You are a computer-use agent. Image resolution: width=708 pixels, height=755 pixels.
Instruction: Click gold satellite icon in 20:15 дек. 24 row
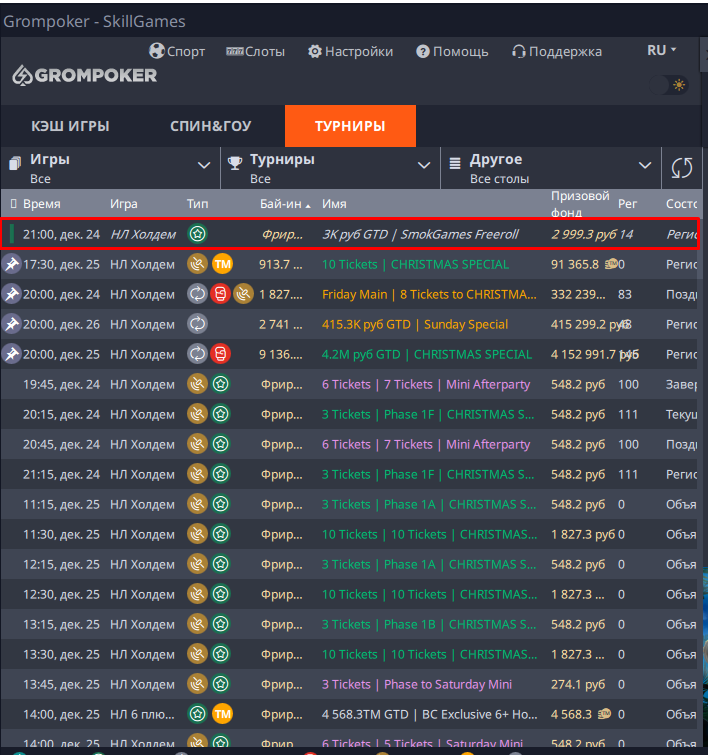197,414
